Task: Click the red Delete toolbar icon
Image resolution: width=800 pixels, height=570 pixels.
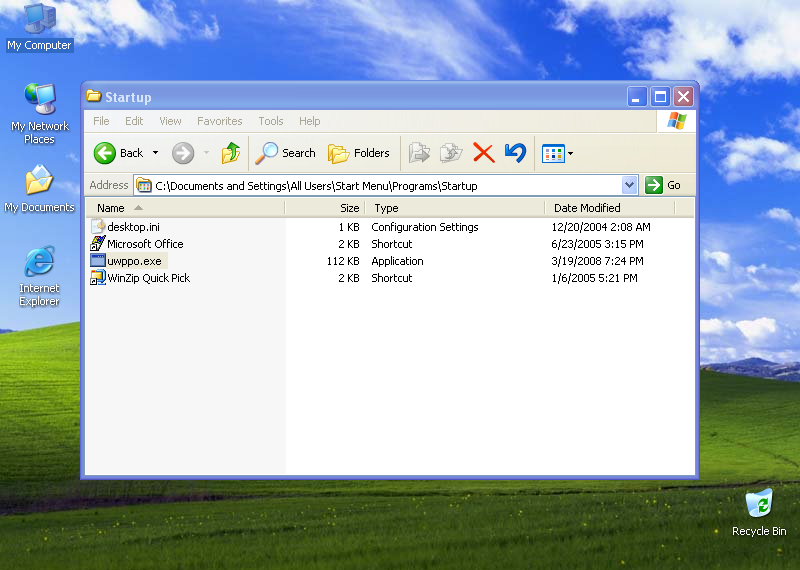Action: pos(483,153)
